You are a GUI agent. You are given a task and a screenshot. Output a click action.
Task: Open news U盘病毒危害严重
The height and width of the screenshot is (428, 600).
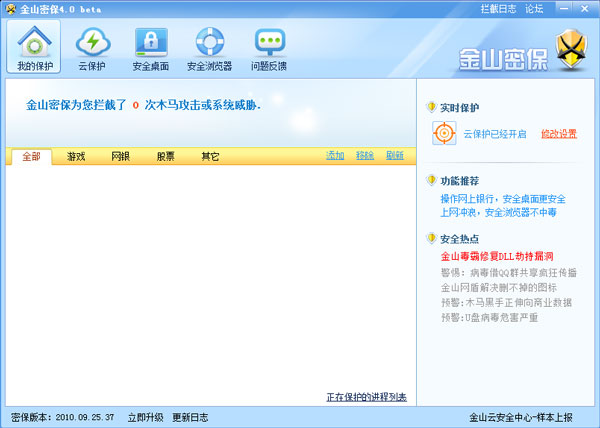click(x=489, y=317)
